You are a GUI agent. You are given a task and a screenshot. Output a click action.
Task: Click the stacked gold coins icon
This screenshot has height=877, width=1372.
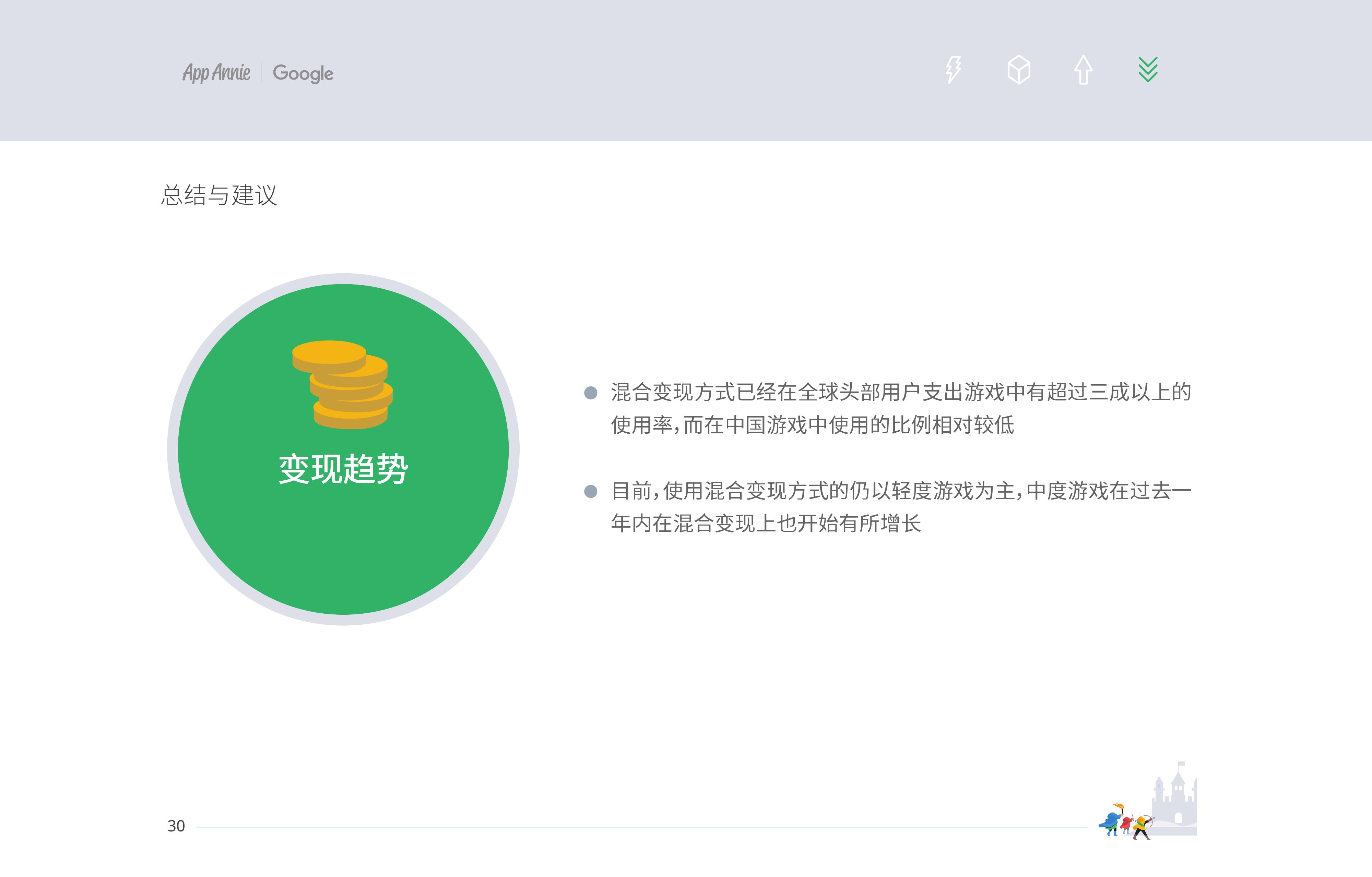coord(343,384)
